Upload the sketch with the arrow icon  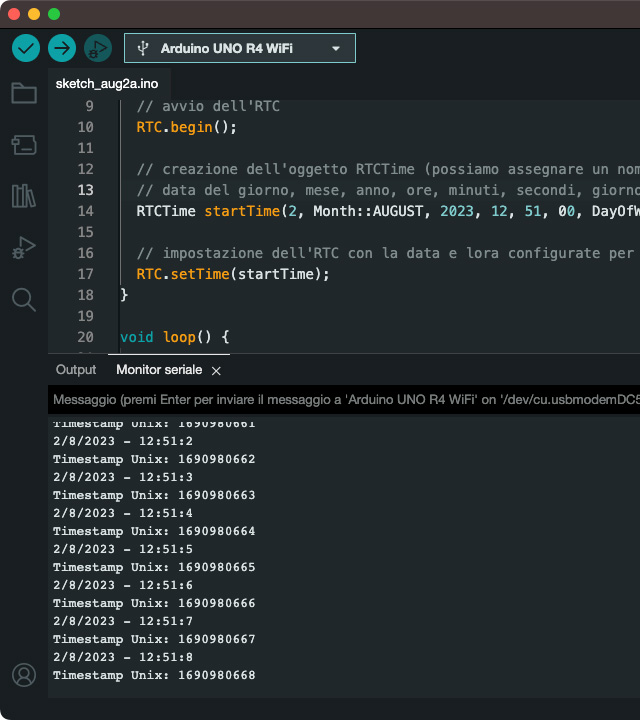(x=62, y=48)
